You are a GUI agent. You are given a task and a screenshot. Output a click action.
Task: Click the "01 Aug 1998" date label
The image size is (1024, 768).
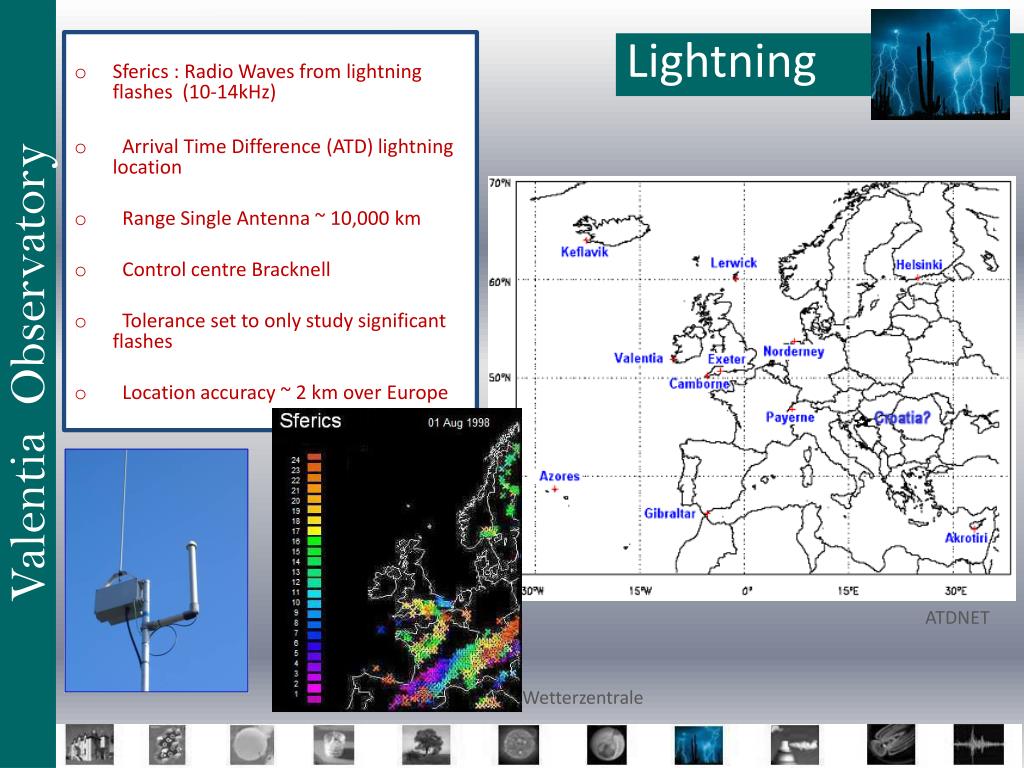[458, 423]
